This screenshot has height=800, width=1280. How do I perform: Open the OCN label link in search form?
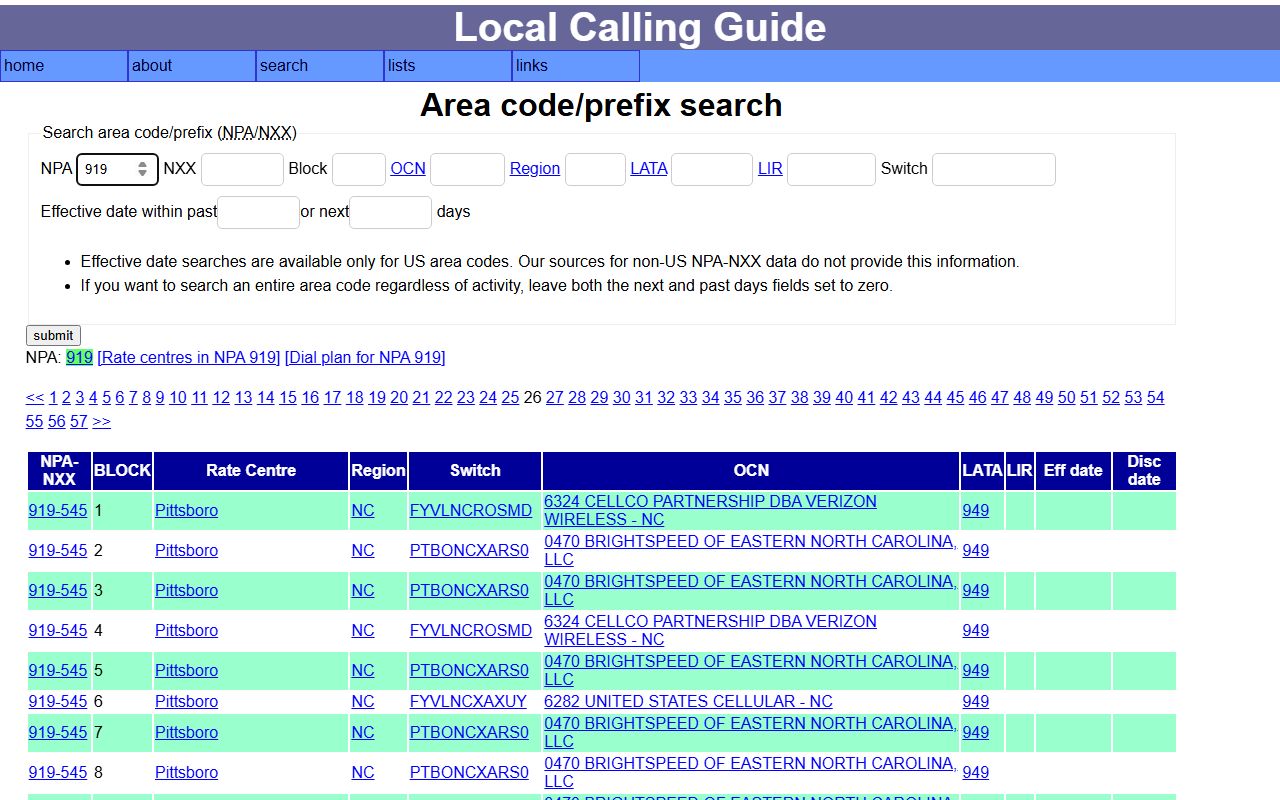pos(408,169)
